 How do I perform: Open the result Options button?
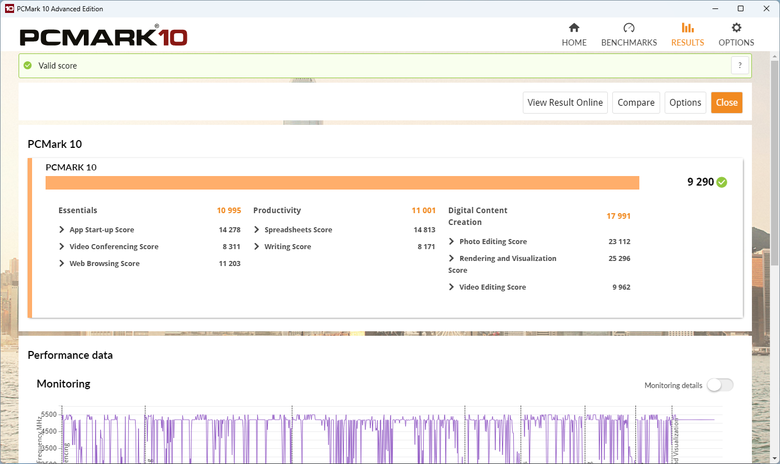(685, 102)
